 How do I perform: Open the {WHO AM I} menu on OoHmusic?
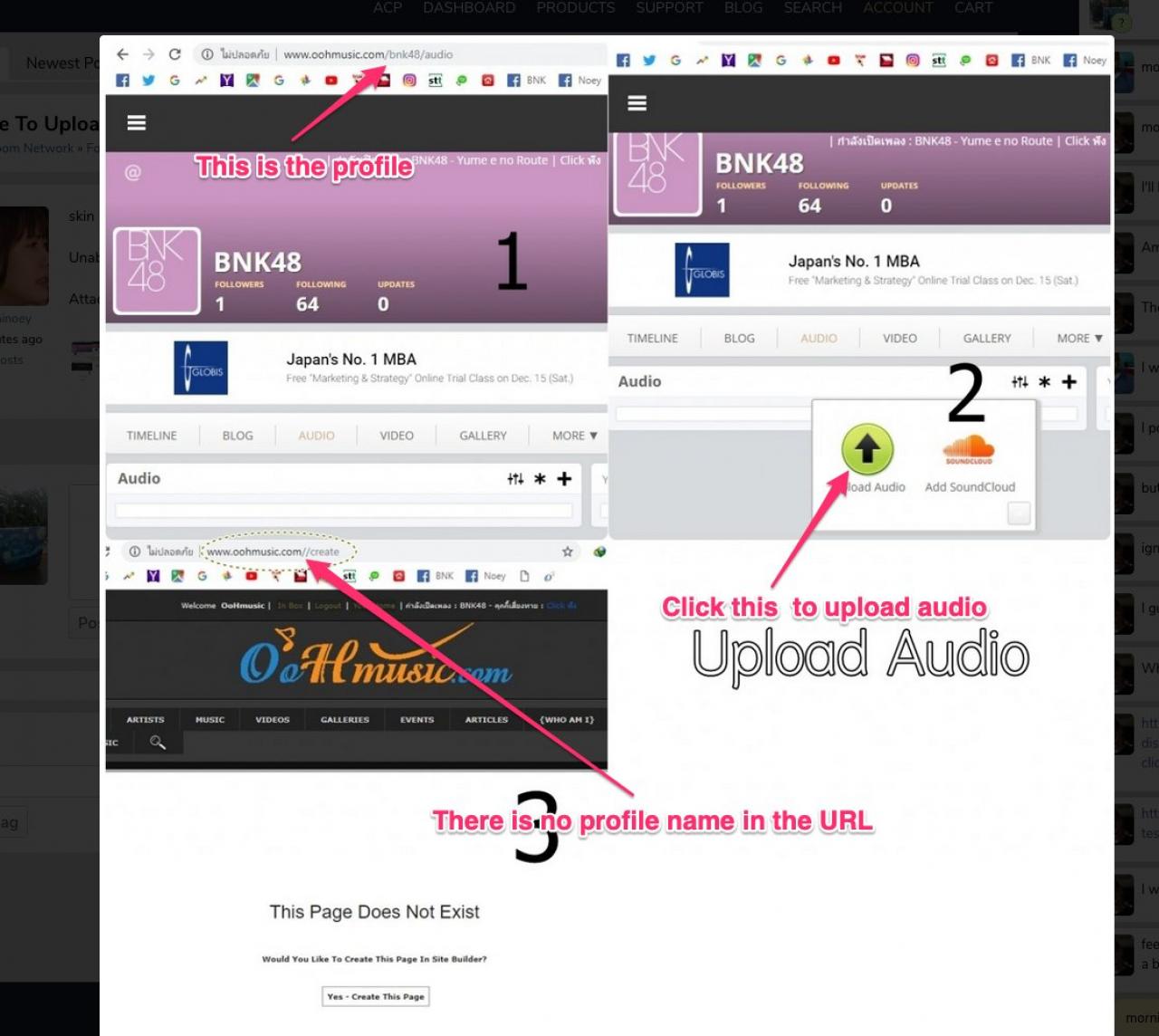(x=567, y=720)
